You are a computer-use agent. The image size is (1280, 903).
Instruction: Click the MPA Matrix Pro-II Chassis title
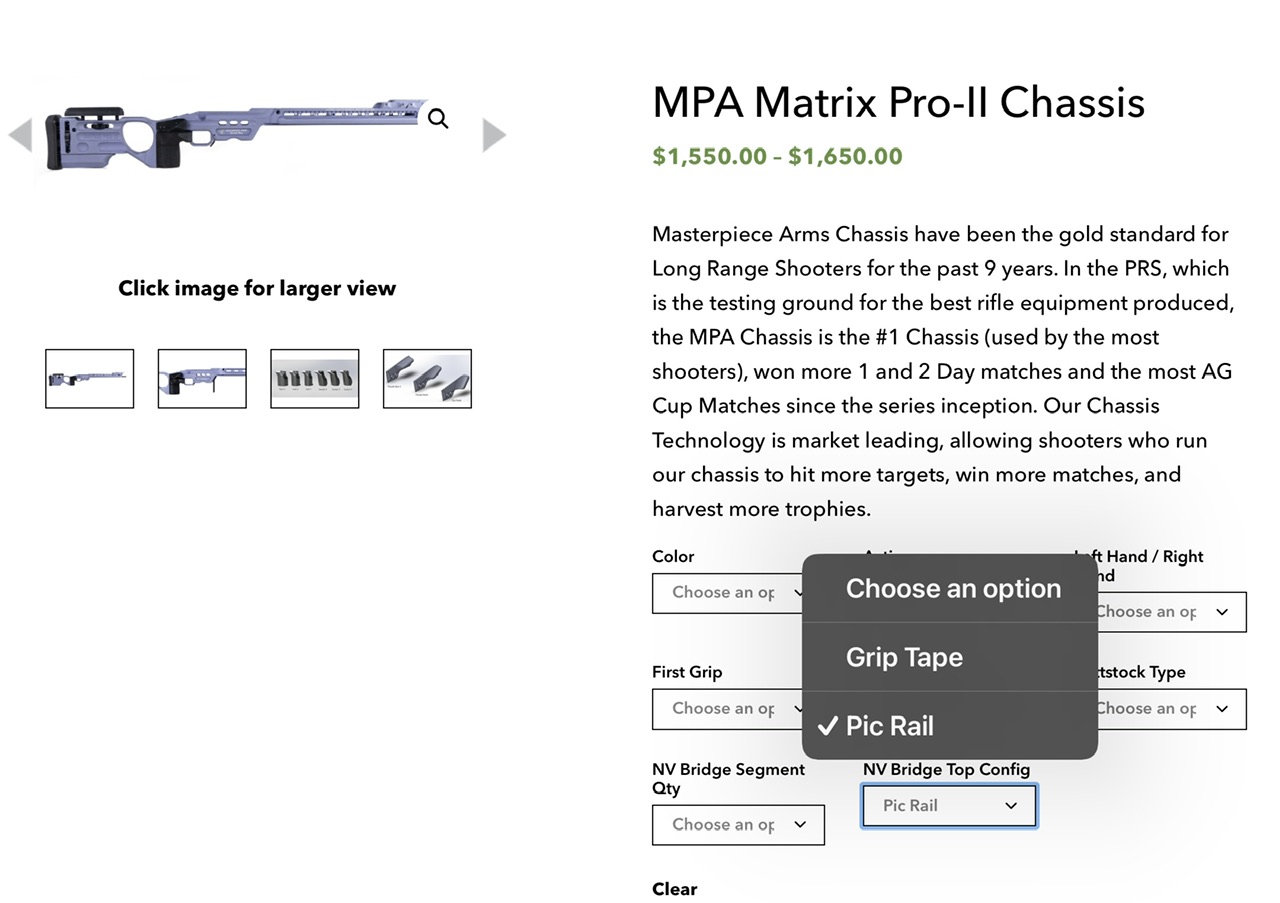(x=898, y=103)
